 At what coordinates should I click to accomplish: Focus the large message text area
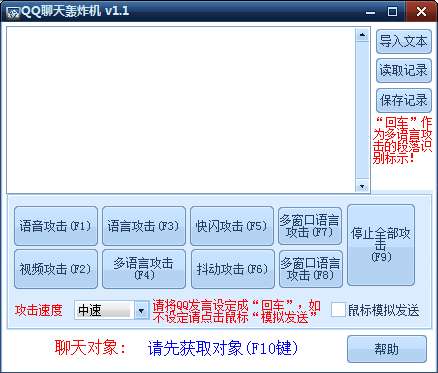pyautogui.click(x=181, y=110)
